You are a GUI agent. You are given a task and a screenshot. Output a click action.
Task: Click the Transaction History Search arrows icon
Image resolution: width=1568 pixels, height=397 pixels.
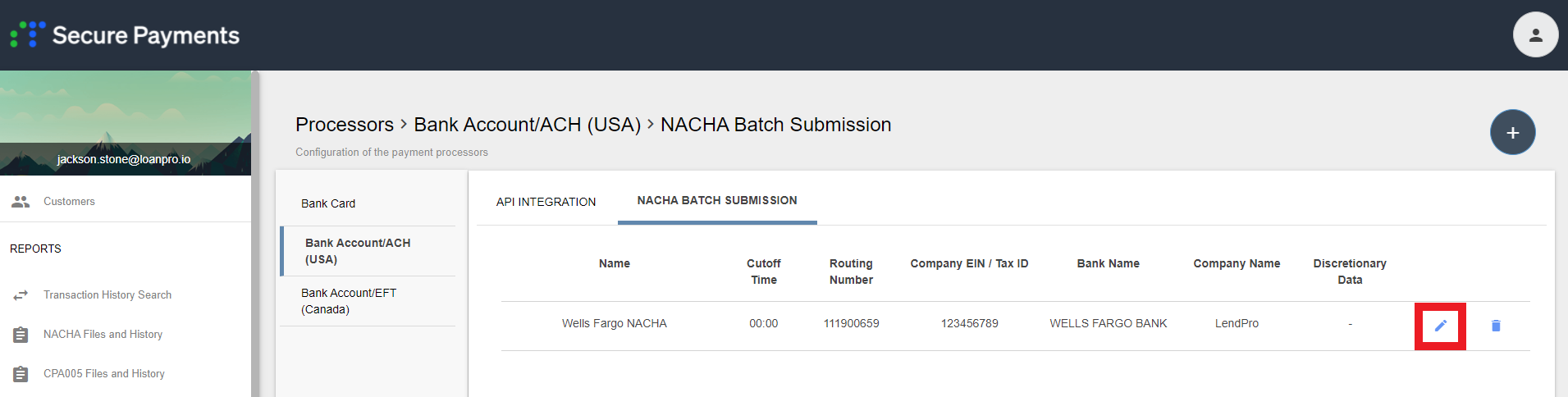pyautogui.click(x=21, y=295)
